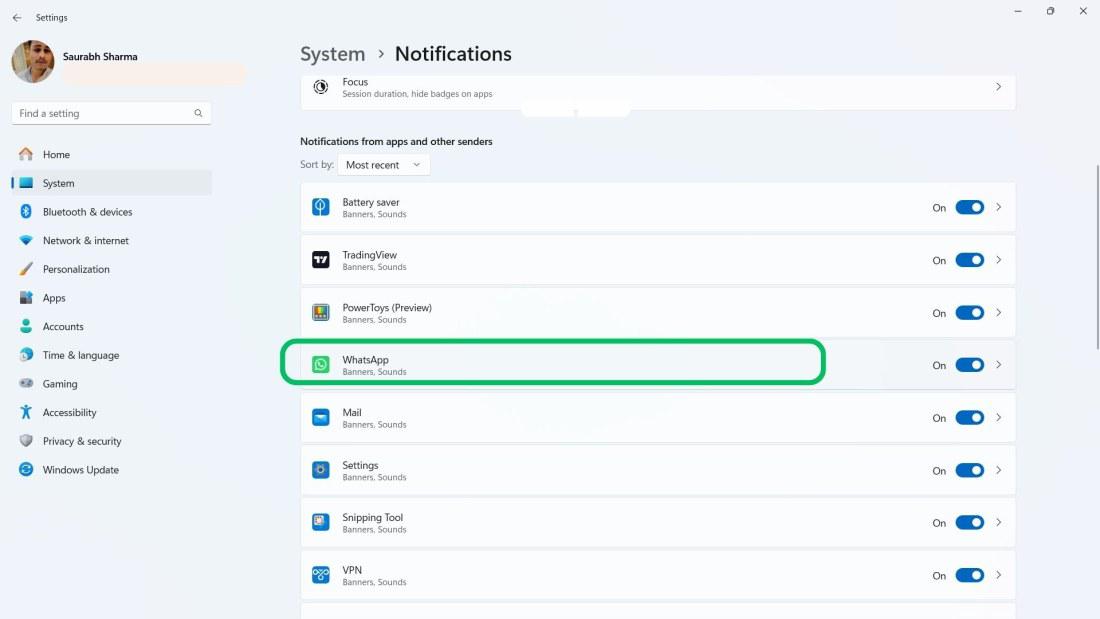
Task: Turn off WhatsApp notifications toggle
Action: point(969,365)
